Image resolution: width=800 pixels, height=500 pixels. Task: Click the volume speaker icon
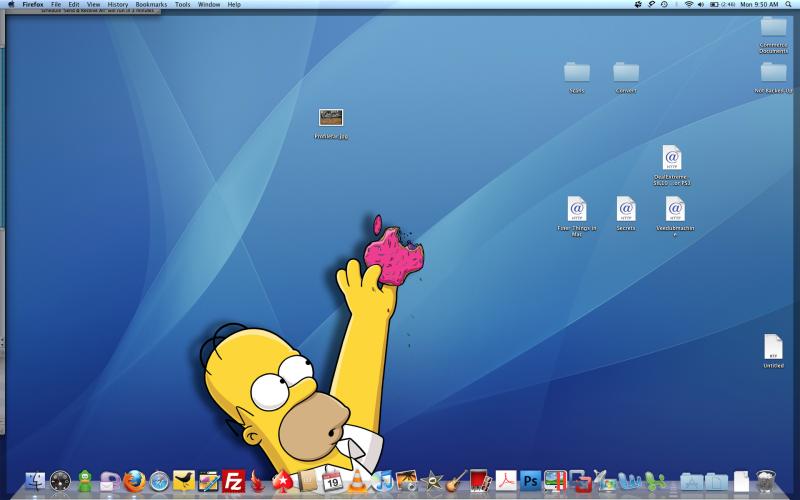click(x=701, y=4)
